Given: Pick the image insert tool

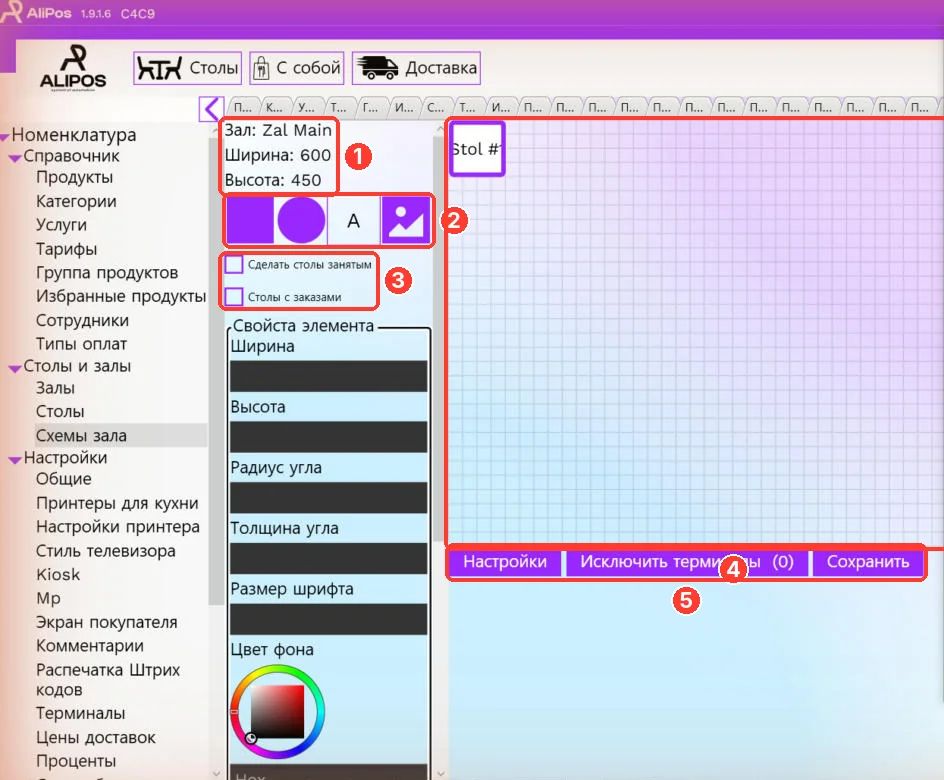Looking at the screenshot, I should (x=406, y=221).
